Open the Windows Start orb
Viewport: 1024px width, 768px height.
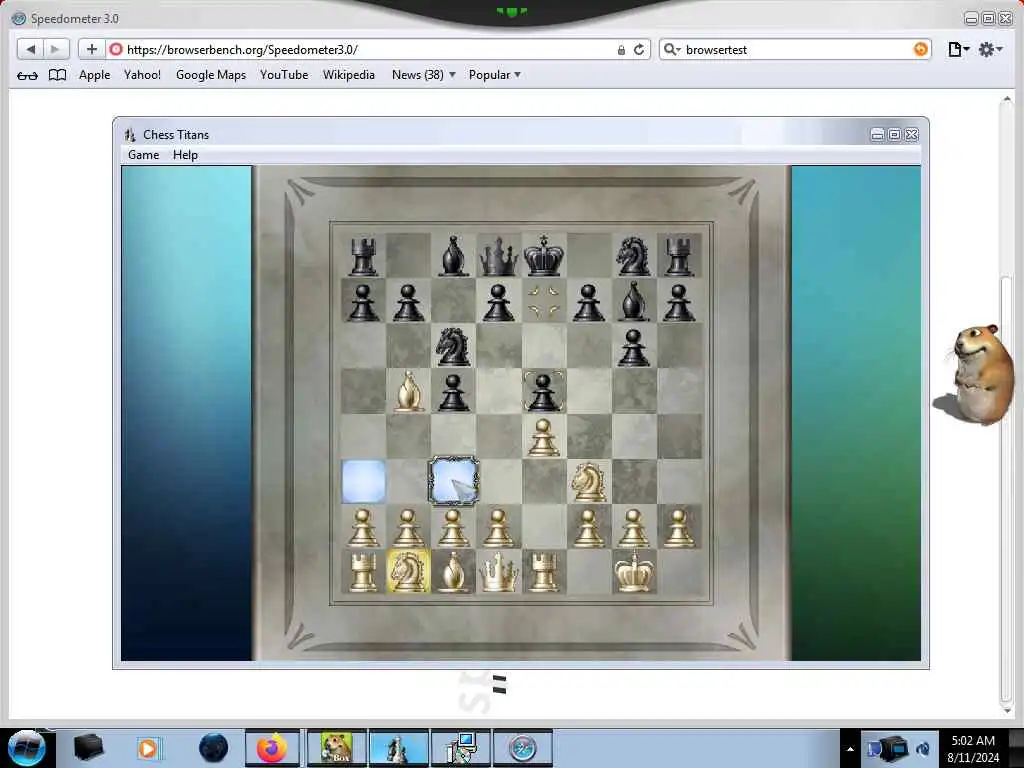[x=26, y=748]
